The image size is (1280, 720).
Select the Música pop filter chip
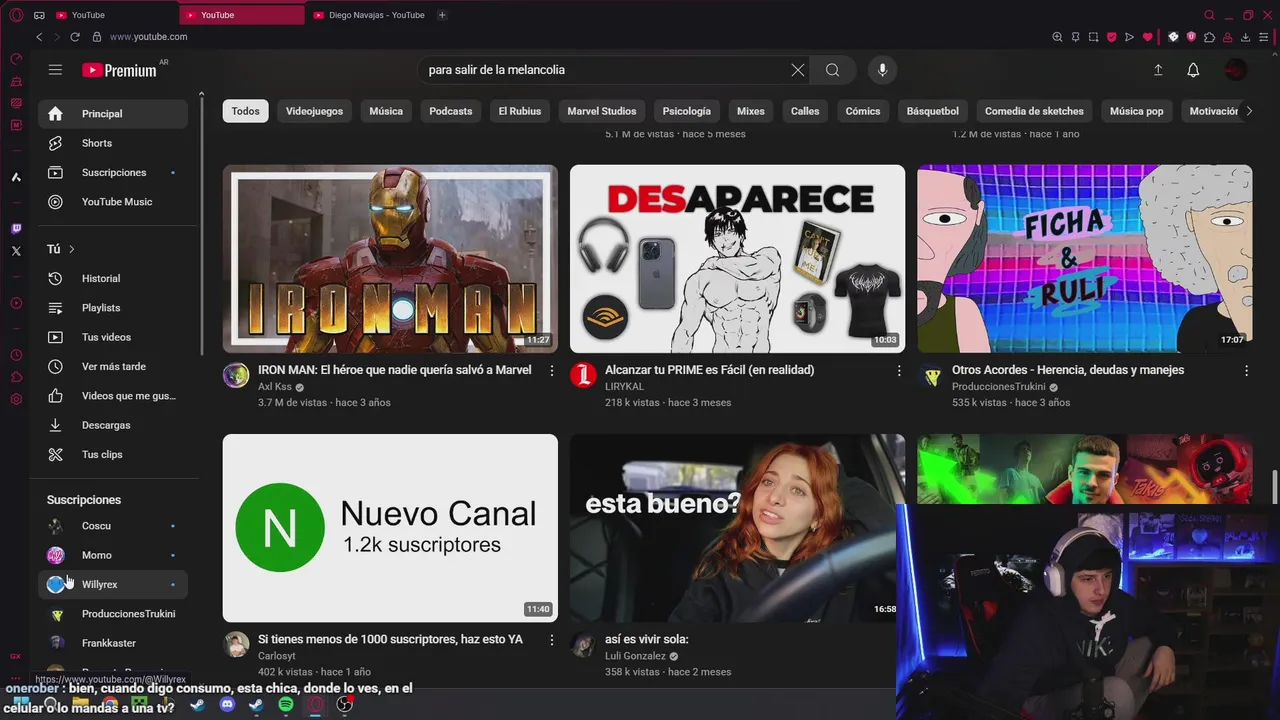(x=1137, y=111)
